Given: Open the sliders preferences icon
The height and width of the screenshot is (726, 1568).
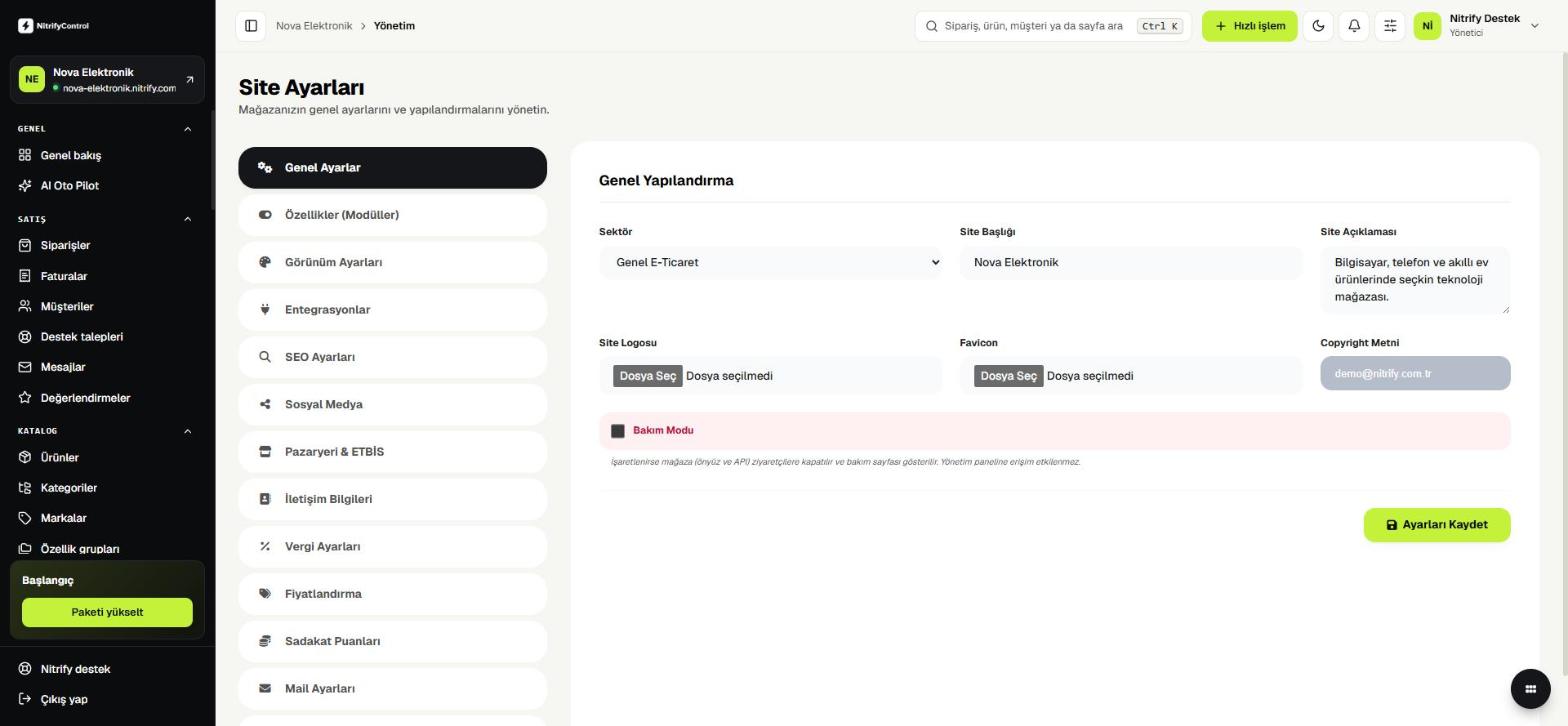Looking at the screenshot, I should 1390,26.
